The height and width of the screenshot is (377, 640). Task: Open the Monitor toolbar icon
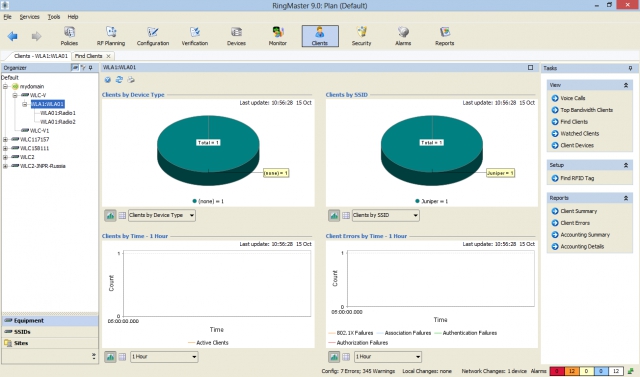[278, 36]
